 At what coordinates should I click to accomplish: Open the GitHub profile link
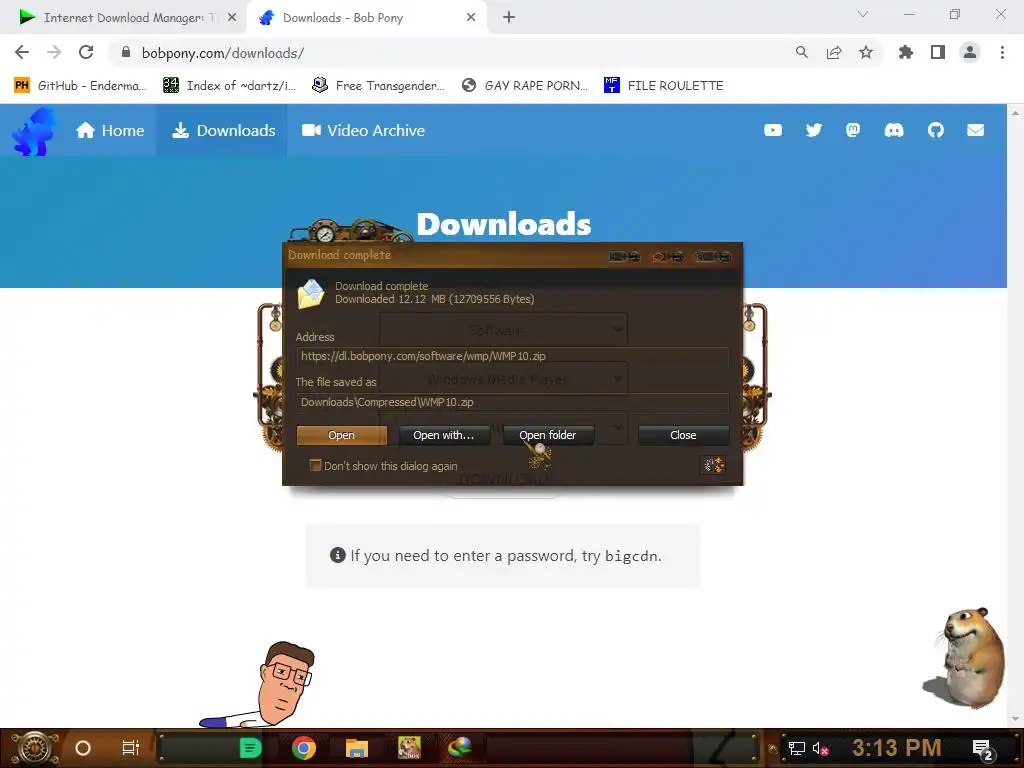tap(936, 131)
